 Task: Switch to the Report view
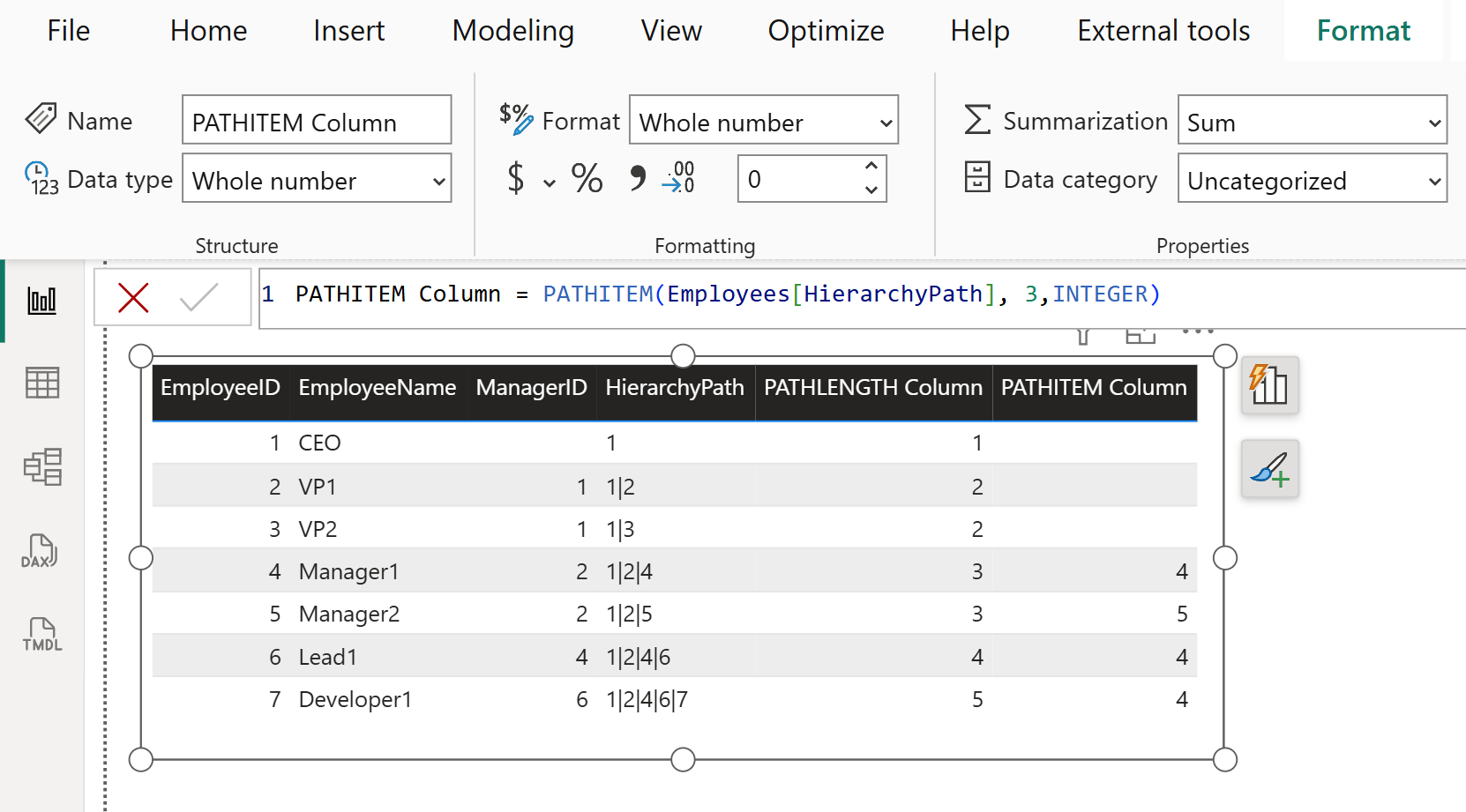coord(41,300)
